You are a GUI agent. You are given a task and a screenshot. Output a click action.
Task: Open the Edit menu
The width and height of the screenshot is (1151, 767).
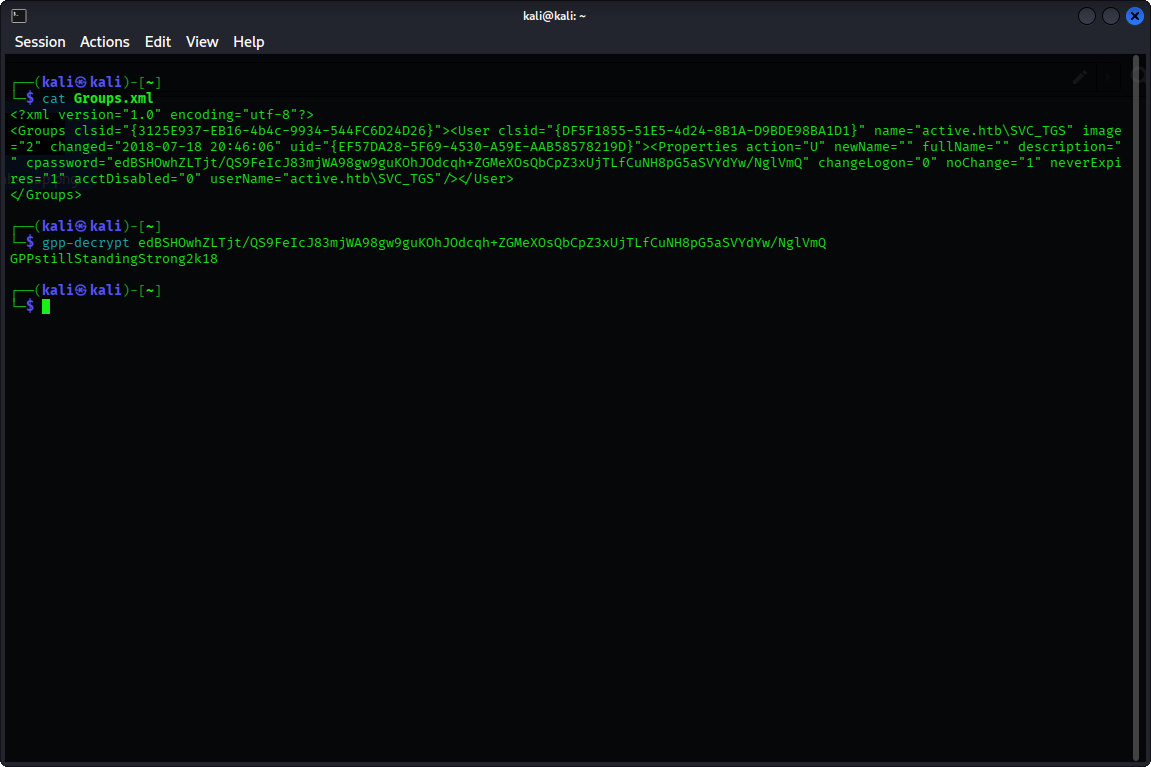(x=157, y=42)
